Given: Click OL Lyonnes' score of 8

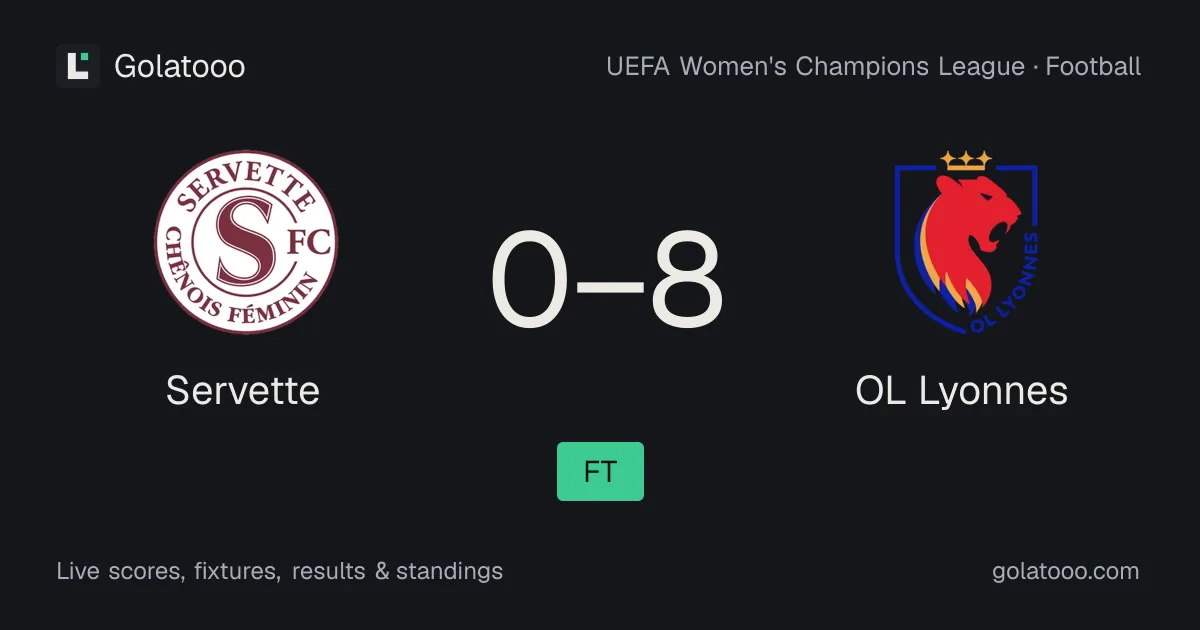Looking at the screenshot, I should [686, 281].
